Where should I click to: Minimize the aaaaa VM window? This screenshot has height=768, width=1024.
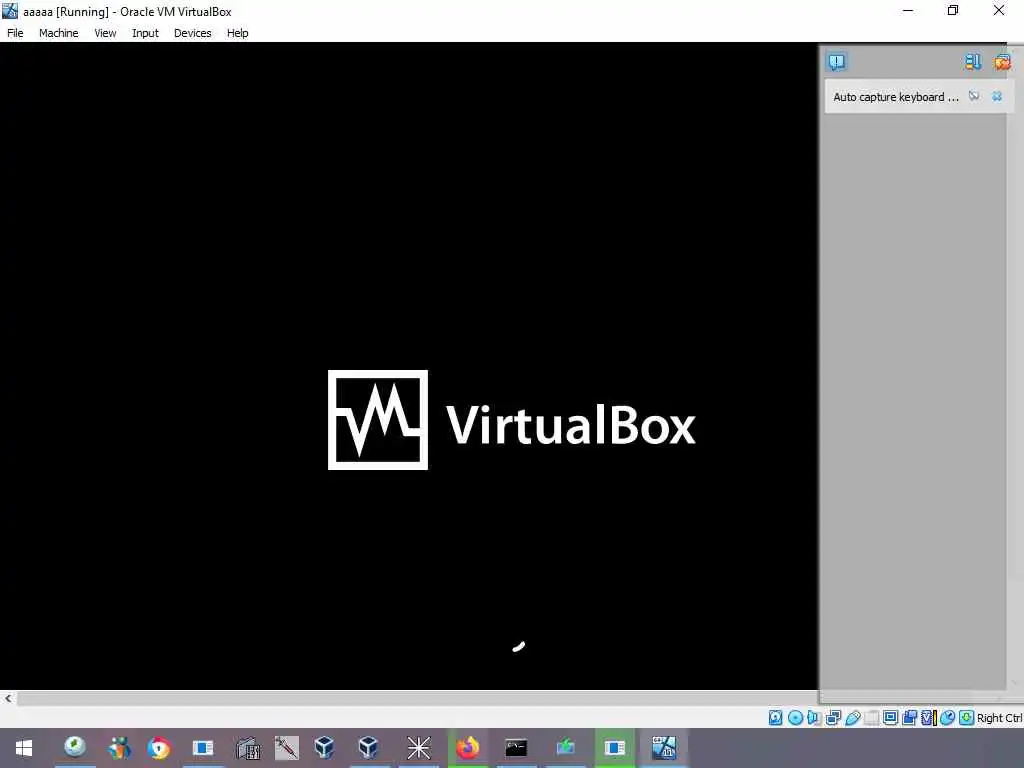point(908,10)
